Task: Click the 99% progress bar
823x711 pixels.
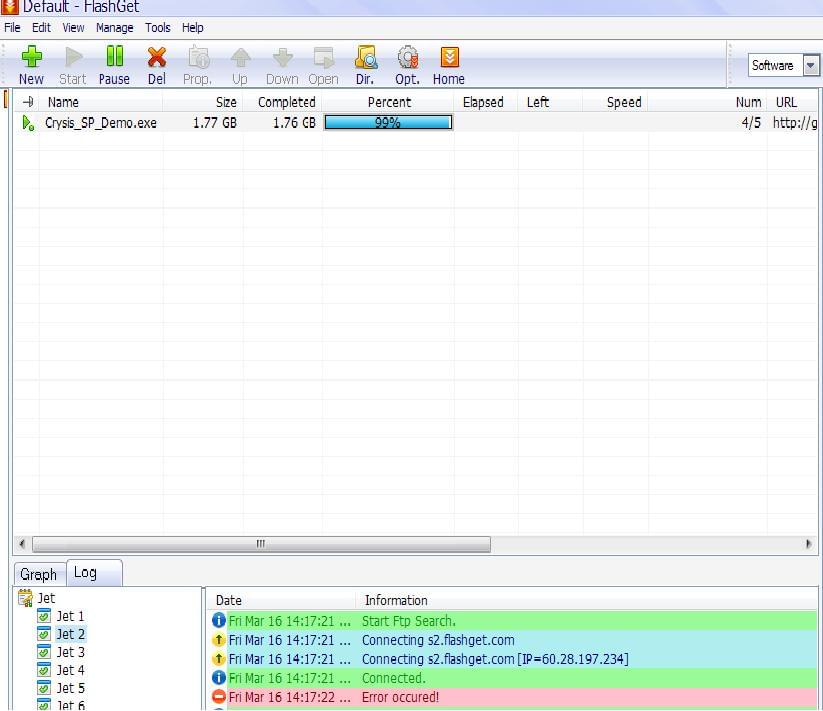Action: pos(388,123)
